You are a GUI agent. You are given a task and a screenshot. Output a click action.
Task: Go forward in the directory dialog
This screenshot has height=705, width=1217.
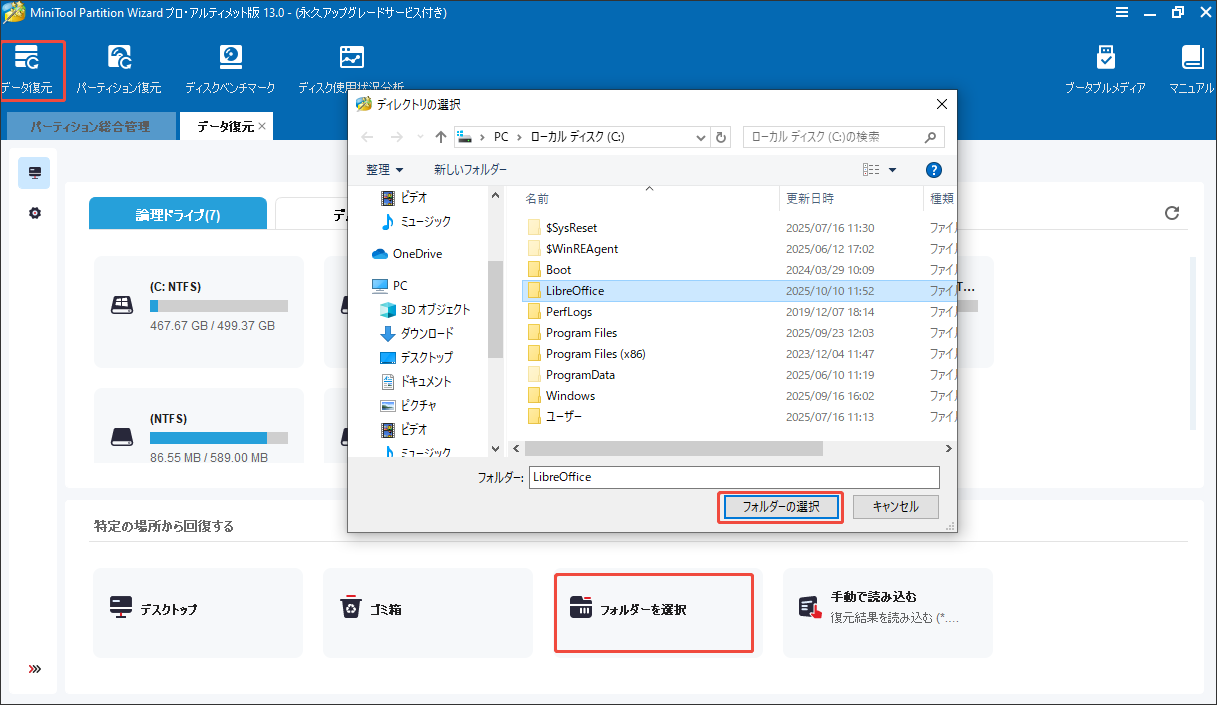tap(397, 137)
